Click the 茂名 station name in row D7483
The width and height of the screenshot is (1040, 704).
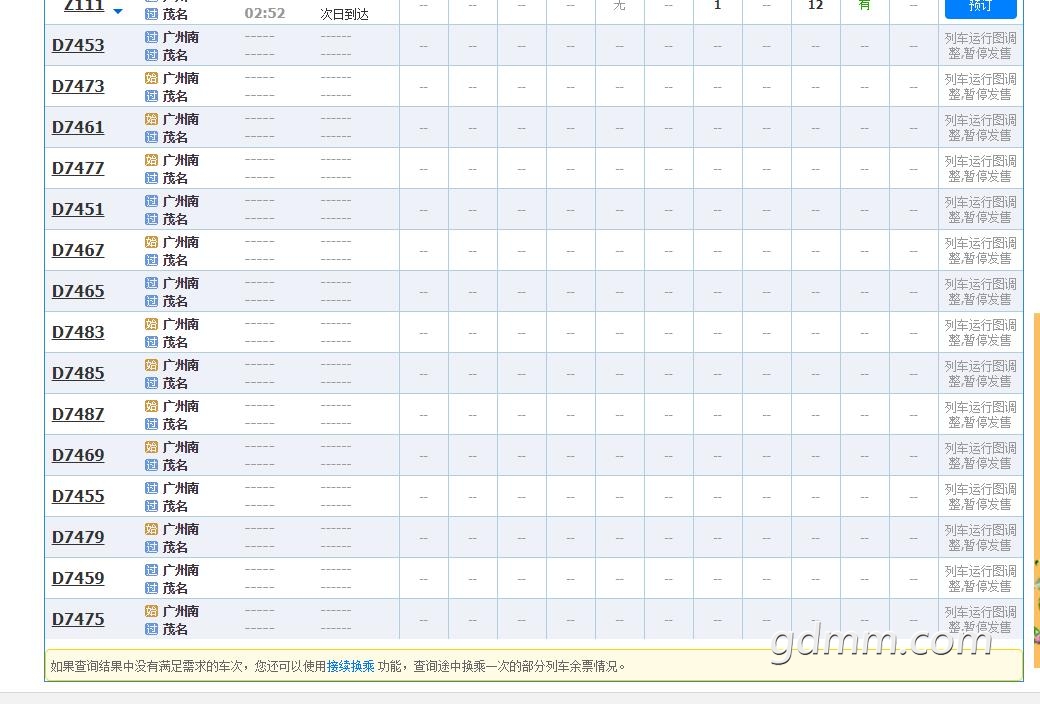point(175,342)
